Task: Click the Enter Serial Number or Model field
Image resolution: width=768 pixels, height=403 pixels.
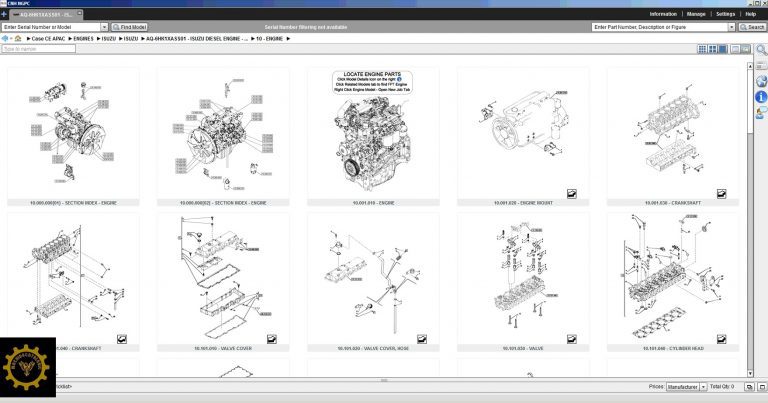Action: [51, 27]
